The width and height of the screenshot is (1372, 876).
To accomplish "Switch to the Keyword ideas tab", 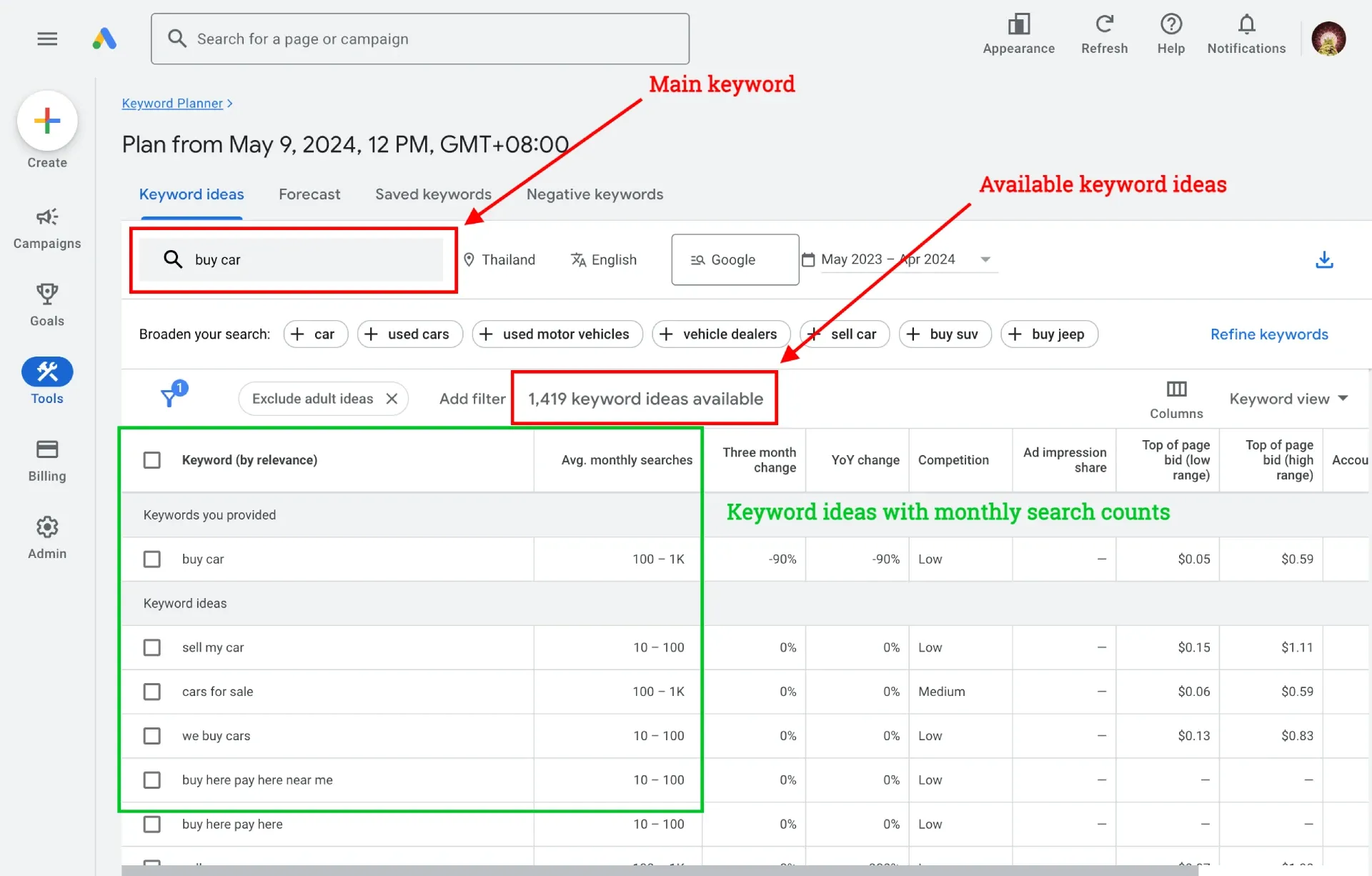I will [x=192, y=194].
